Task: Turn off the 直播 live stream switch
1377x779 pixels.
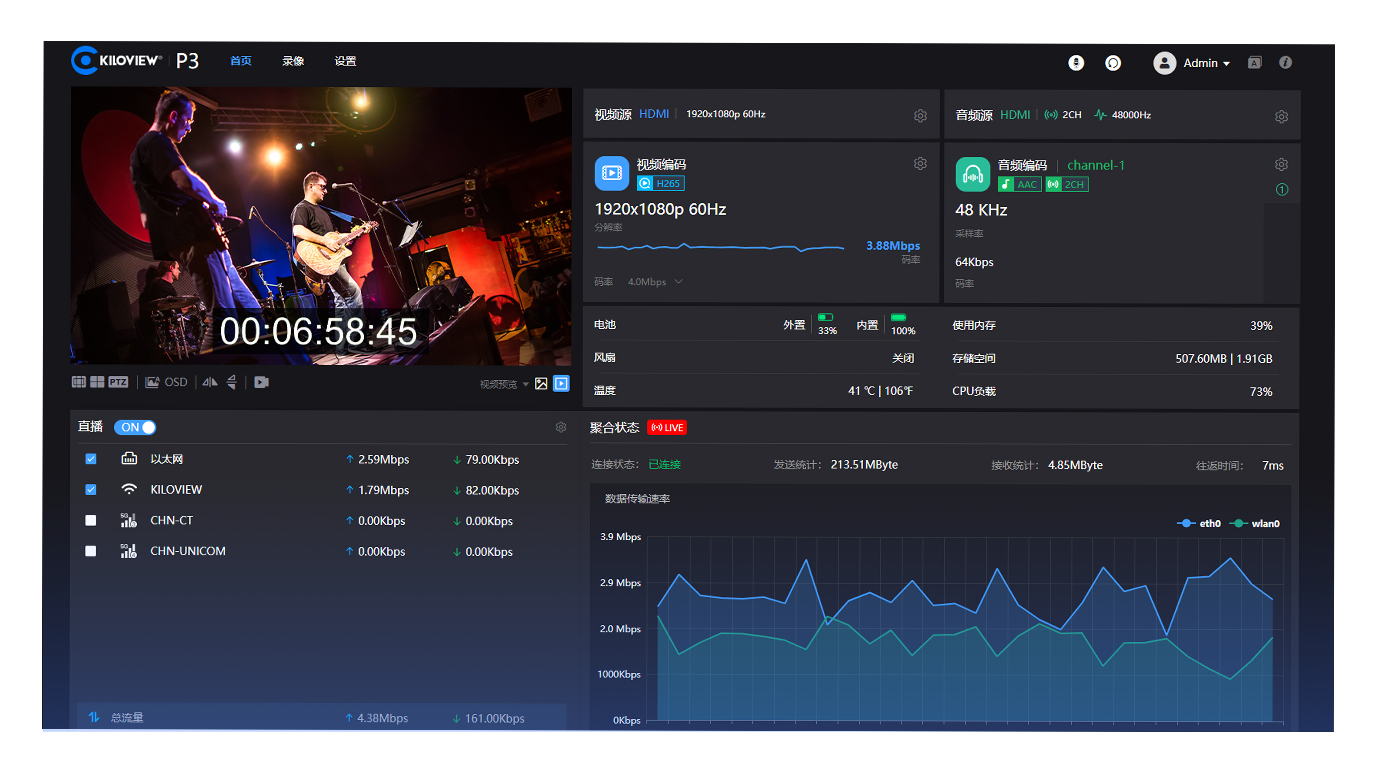Action: [135, 427]
